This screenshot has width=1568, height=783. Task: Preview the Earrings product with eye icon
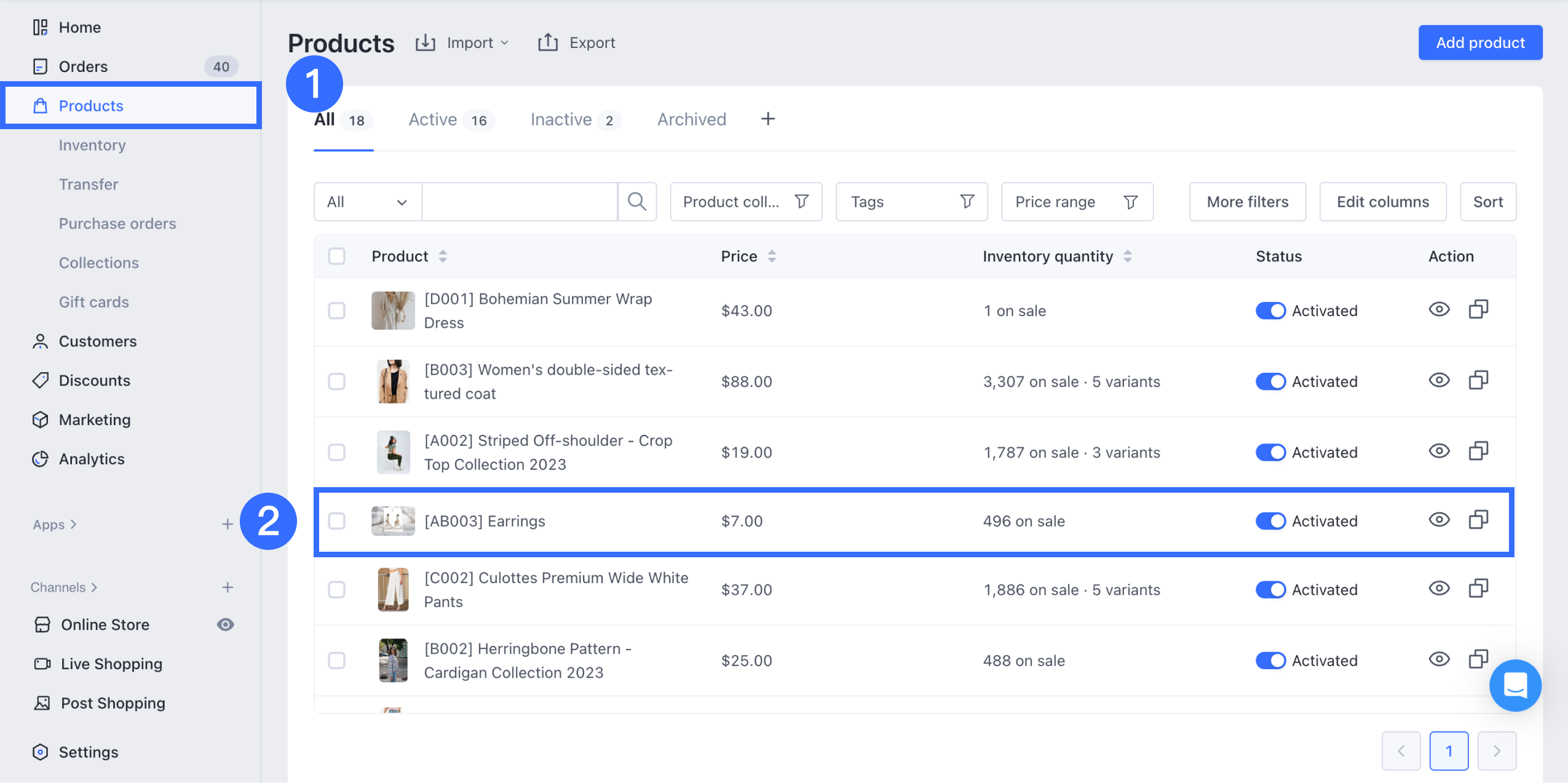1438,520
